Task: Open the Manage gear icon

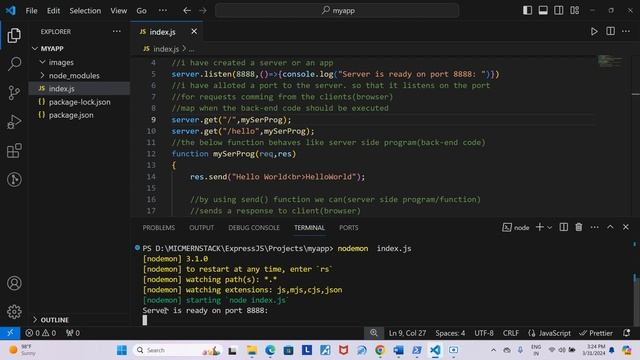Action: coord(14,311)
